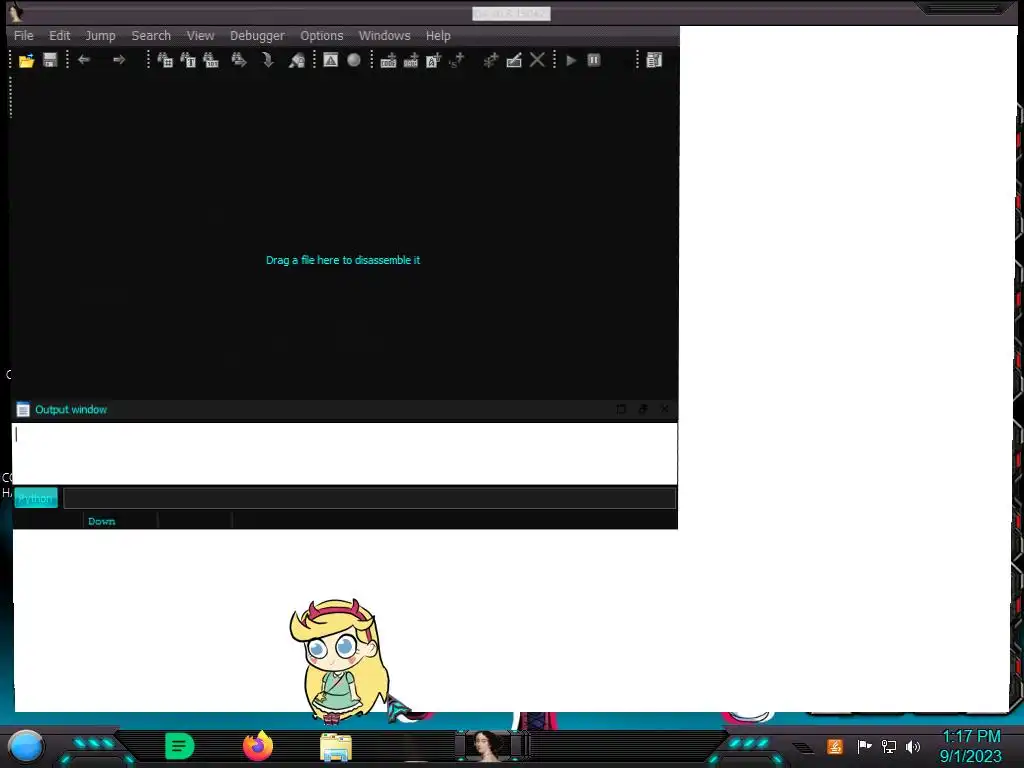Viewport: 1024px width, 768px height.
Task: Click the curved down arrow jump icon
Action: pos(268,60)
